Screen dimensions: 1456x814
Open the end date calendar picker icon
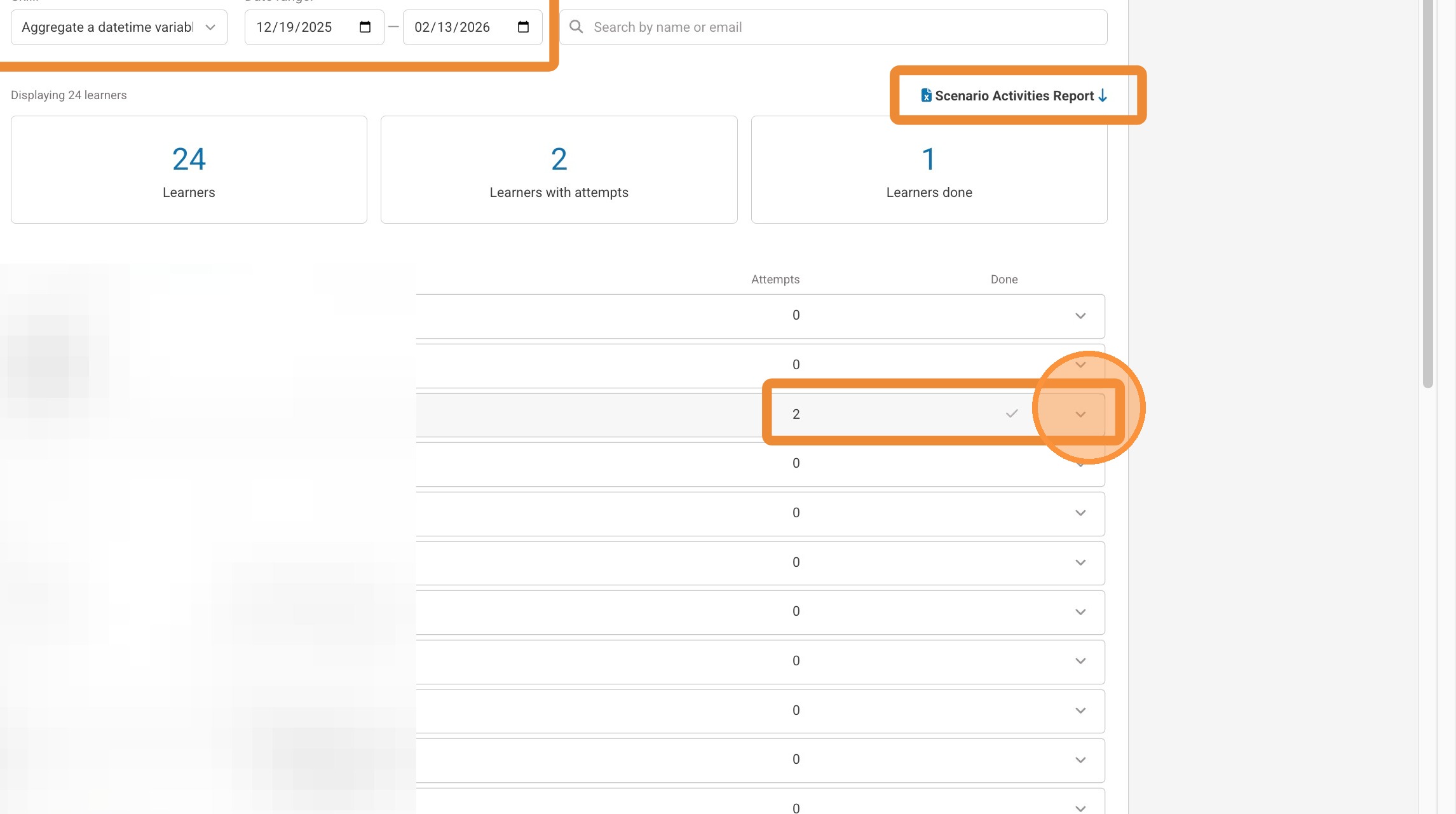pyautogui.click(x=523, y=27)
